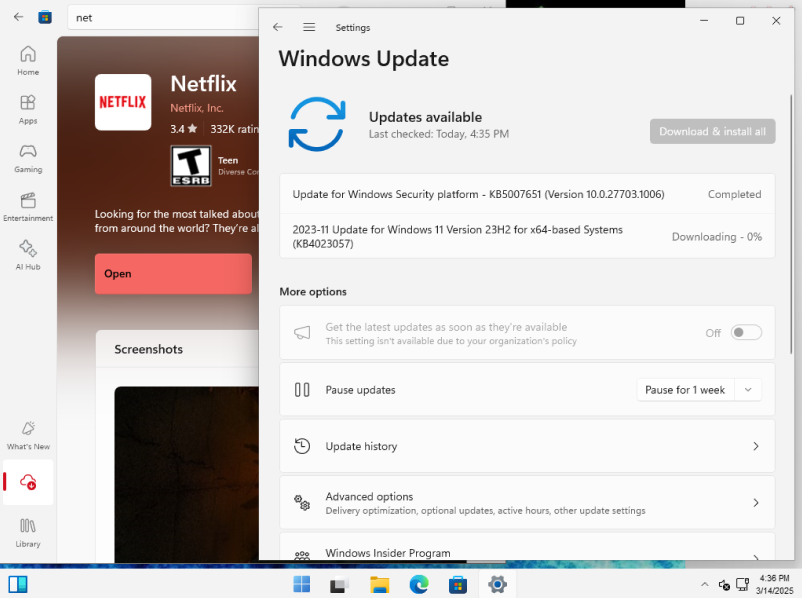The width and height of the screenshot is (802, 598).
Task: Open Microsoft Store from taskbar
Action: [458, 584]
